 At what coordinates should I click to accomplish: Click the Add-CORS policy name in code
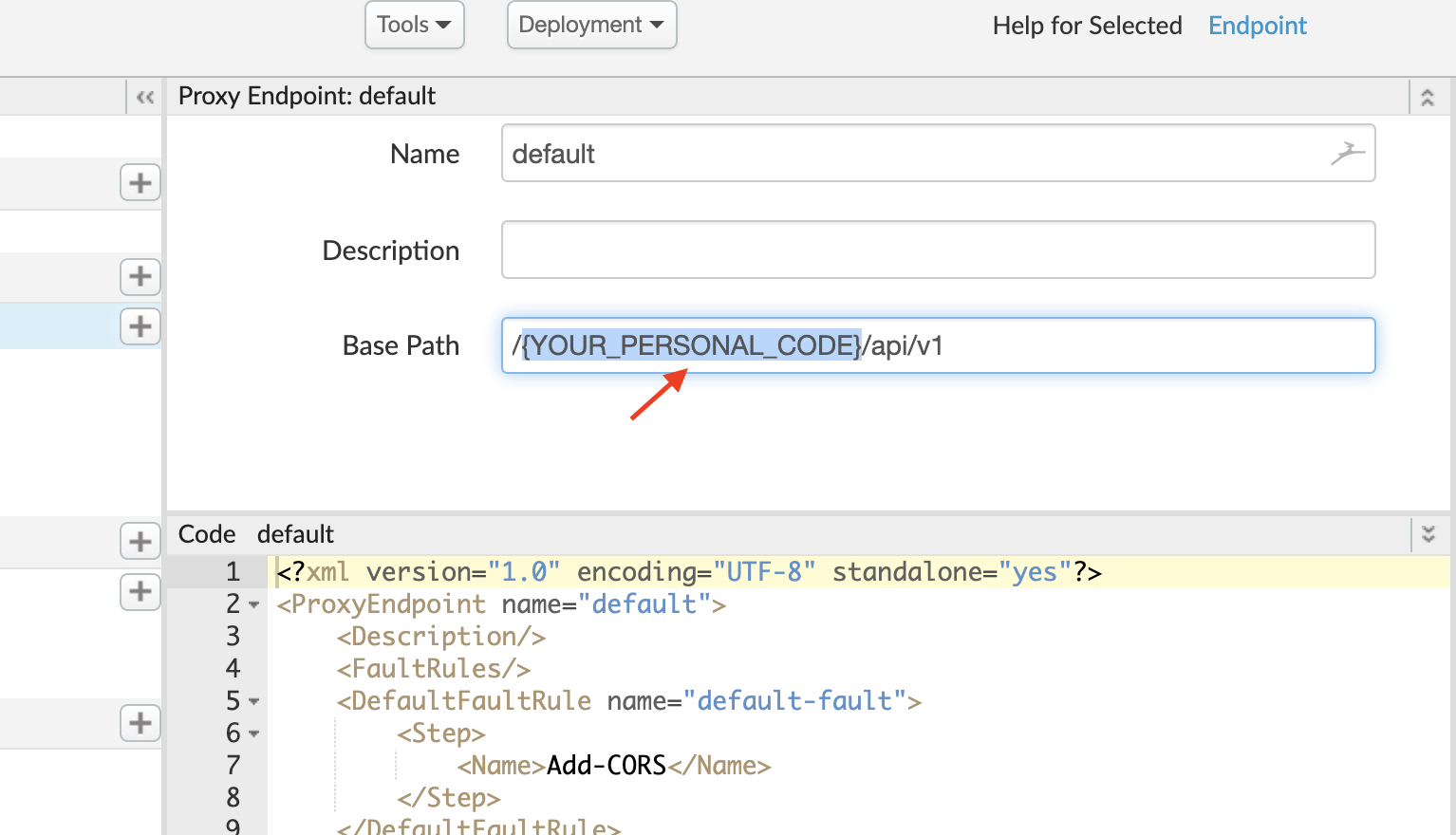607,766
